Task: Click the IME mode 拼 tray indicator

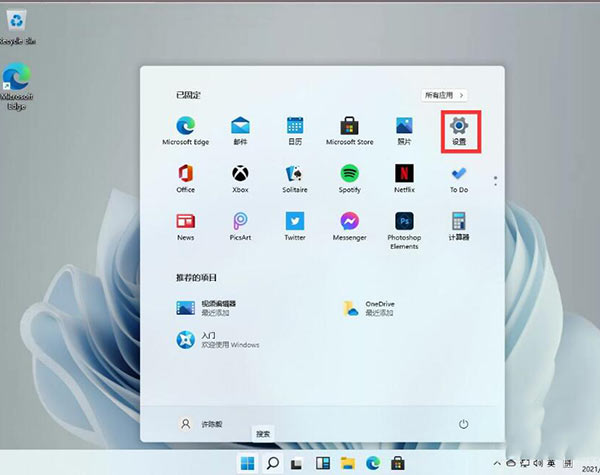Action: [x=568, y=463]
